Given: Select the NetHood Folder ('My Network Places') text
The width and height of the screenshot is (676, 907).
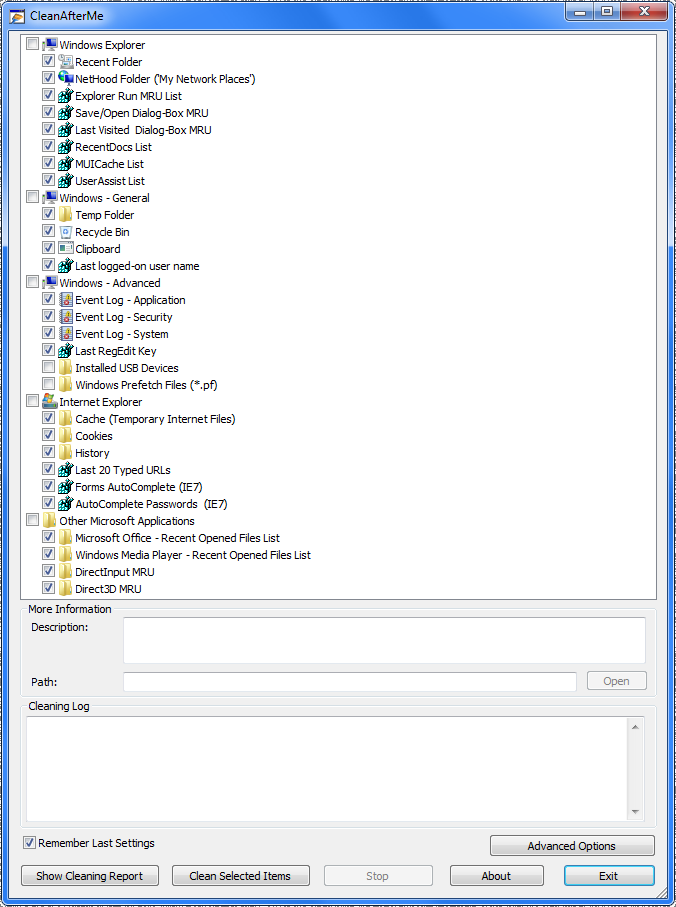Looking at the screenshot, I should pos(165,79).
